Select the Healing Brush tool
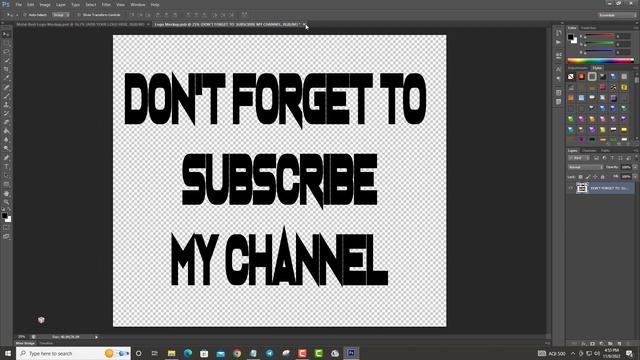The image size is (640, 360). (6, 87)
